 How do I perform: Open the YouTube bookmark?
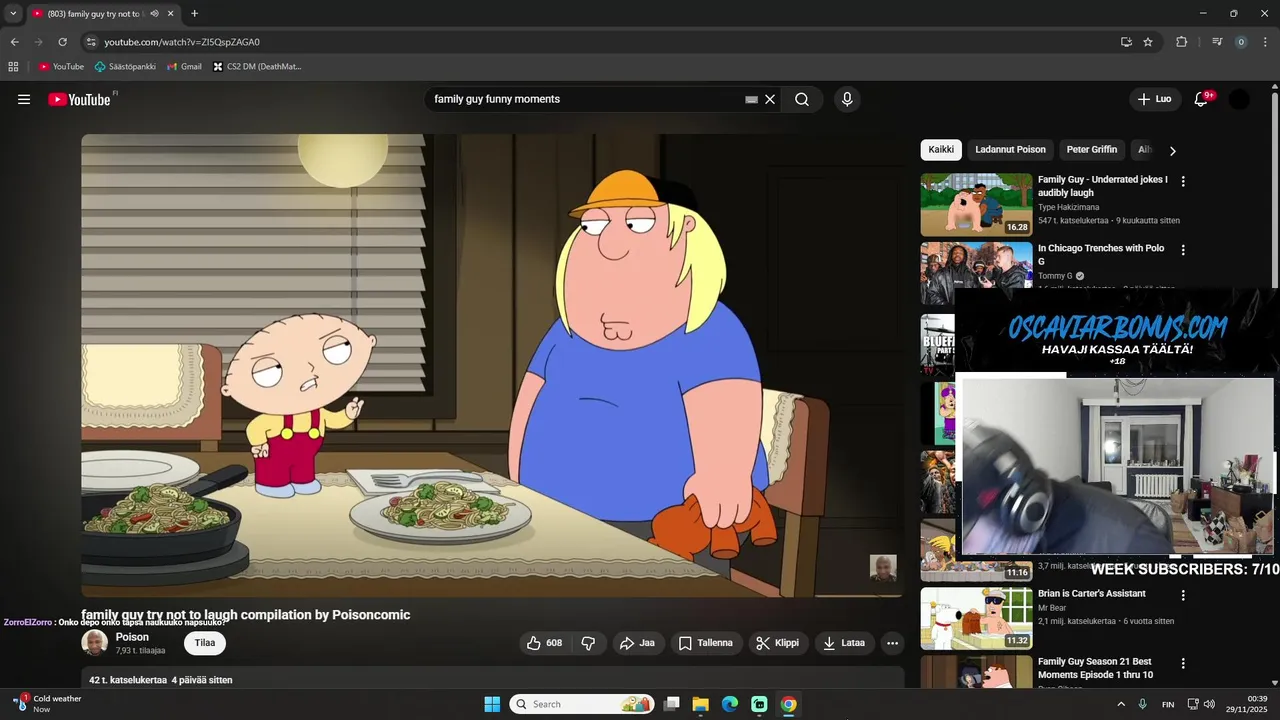click(61, 67)
